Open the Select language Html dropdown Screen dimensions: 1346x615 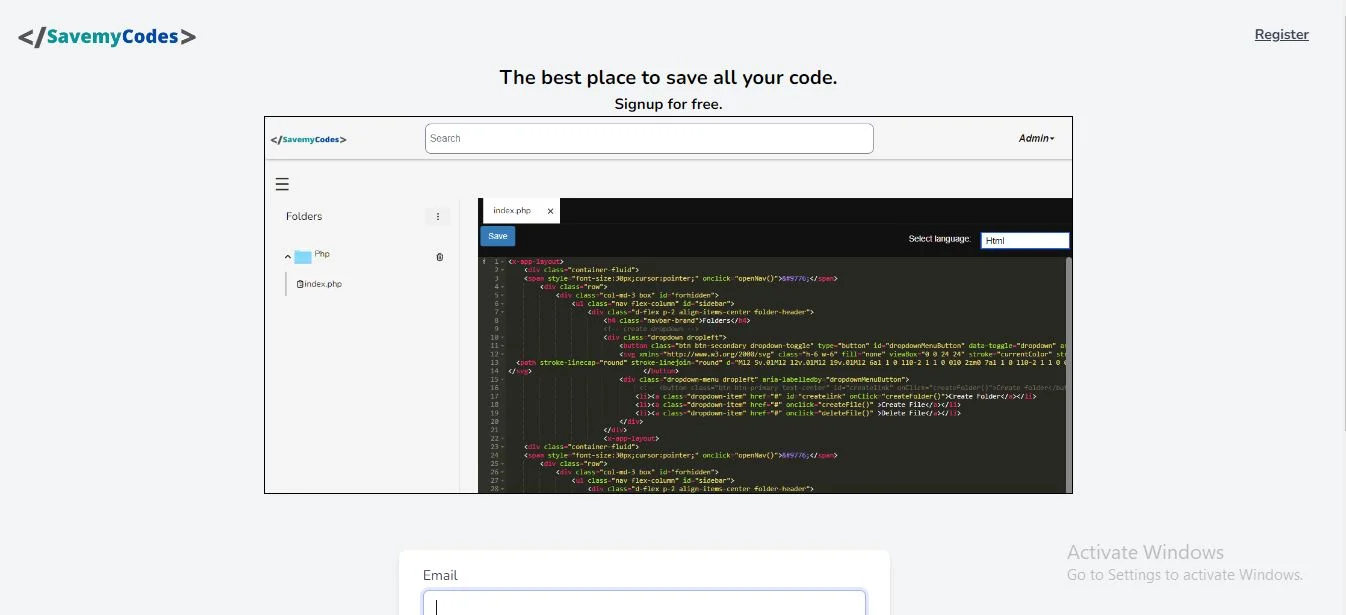pos(1024,240)
